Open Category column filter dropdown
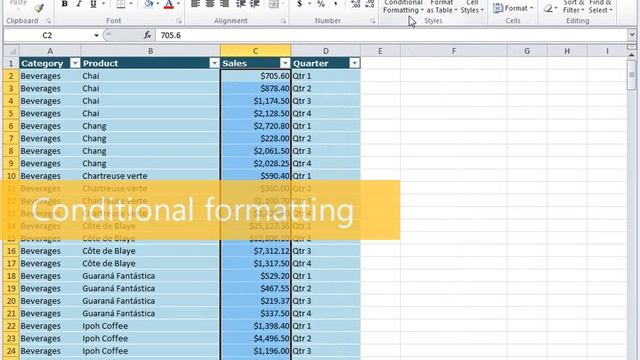The width and height of the screenshot is (640, 360). tap(75, 63)
